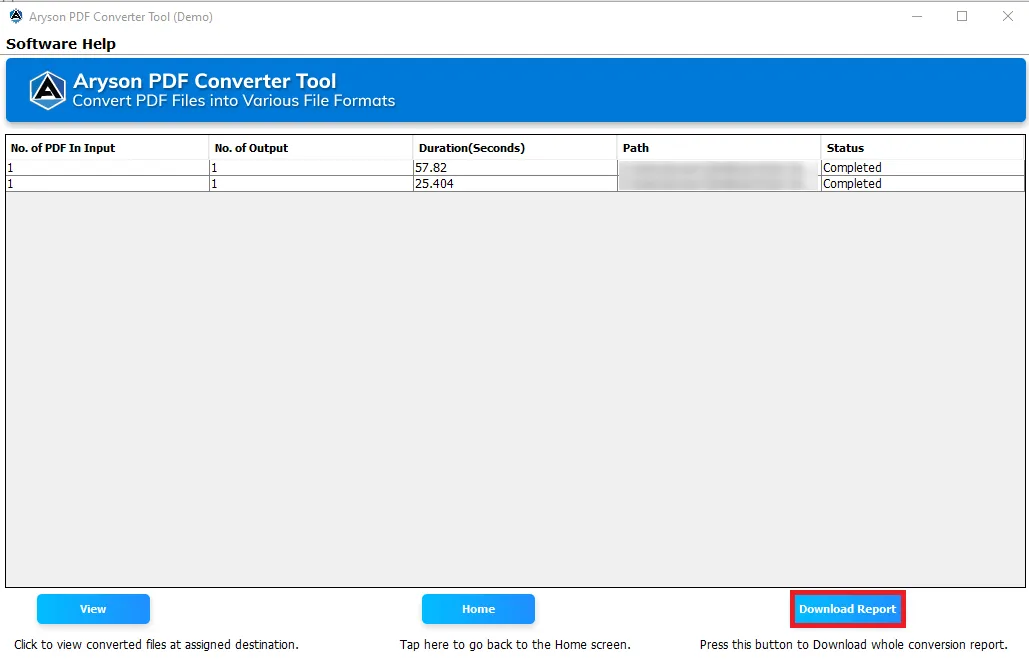Click the View button
This screenshot has height=663, width=1029.
pos(93,609)
